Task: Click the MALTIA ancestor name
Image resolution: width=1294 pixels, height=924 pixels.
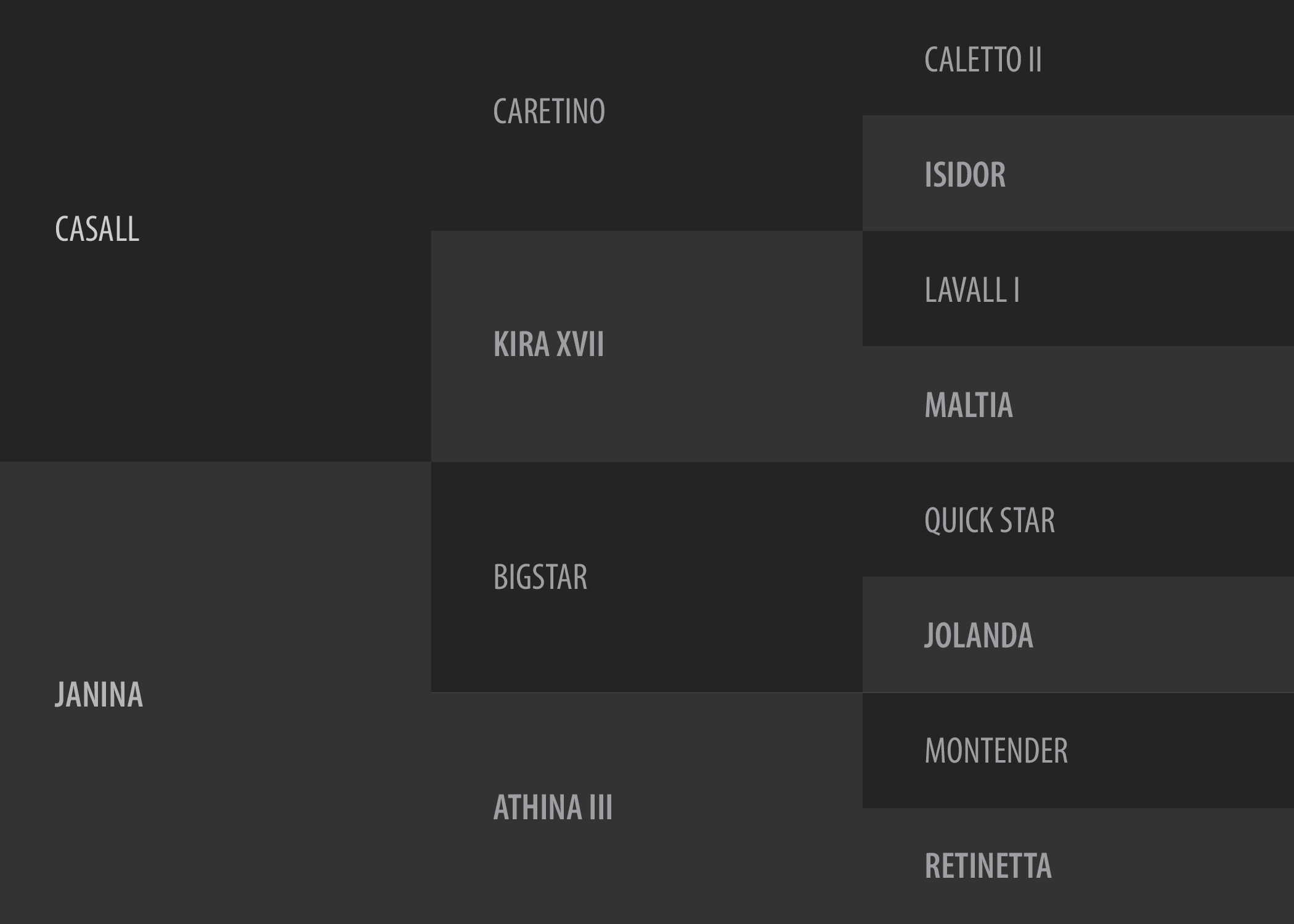Action: click(x=969, y=405)
